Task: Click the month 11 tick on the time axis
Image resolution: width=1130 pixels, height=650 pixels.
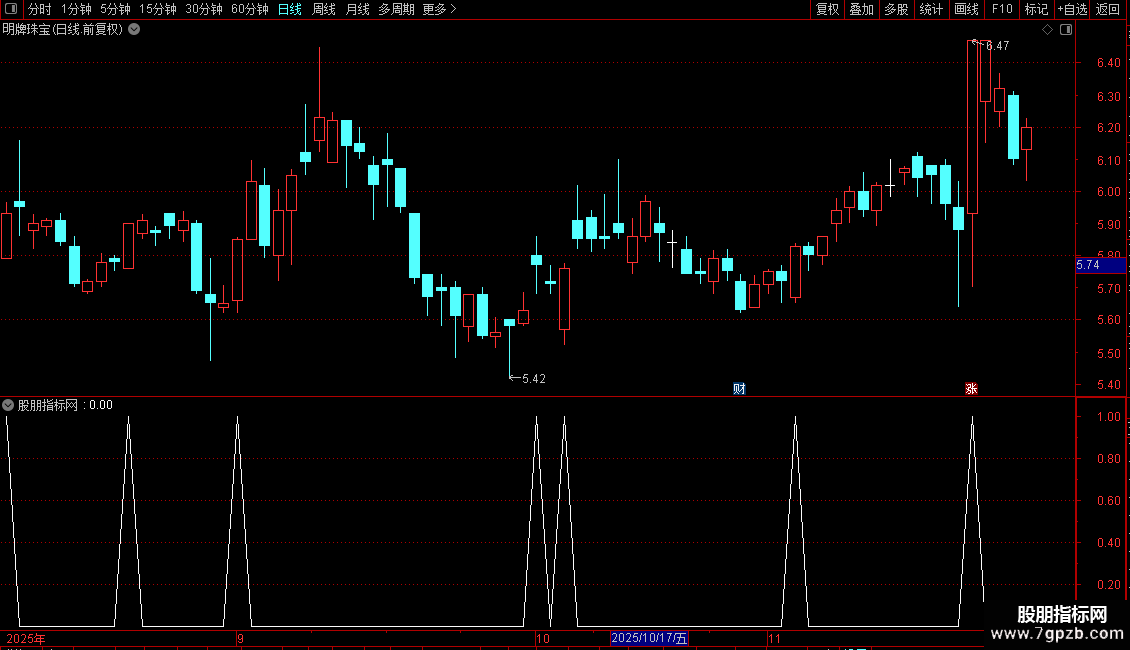Action: click(x=774, y=638)
